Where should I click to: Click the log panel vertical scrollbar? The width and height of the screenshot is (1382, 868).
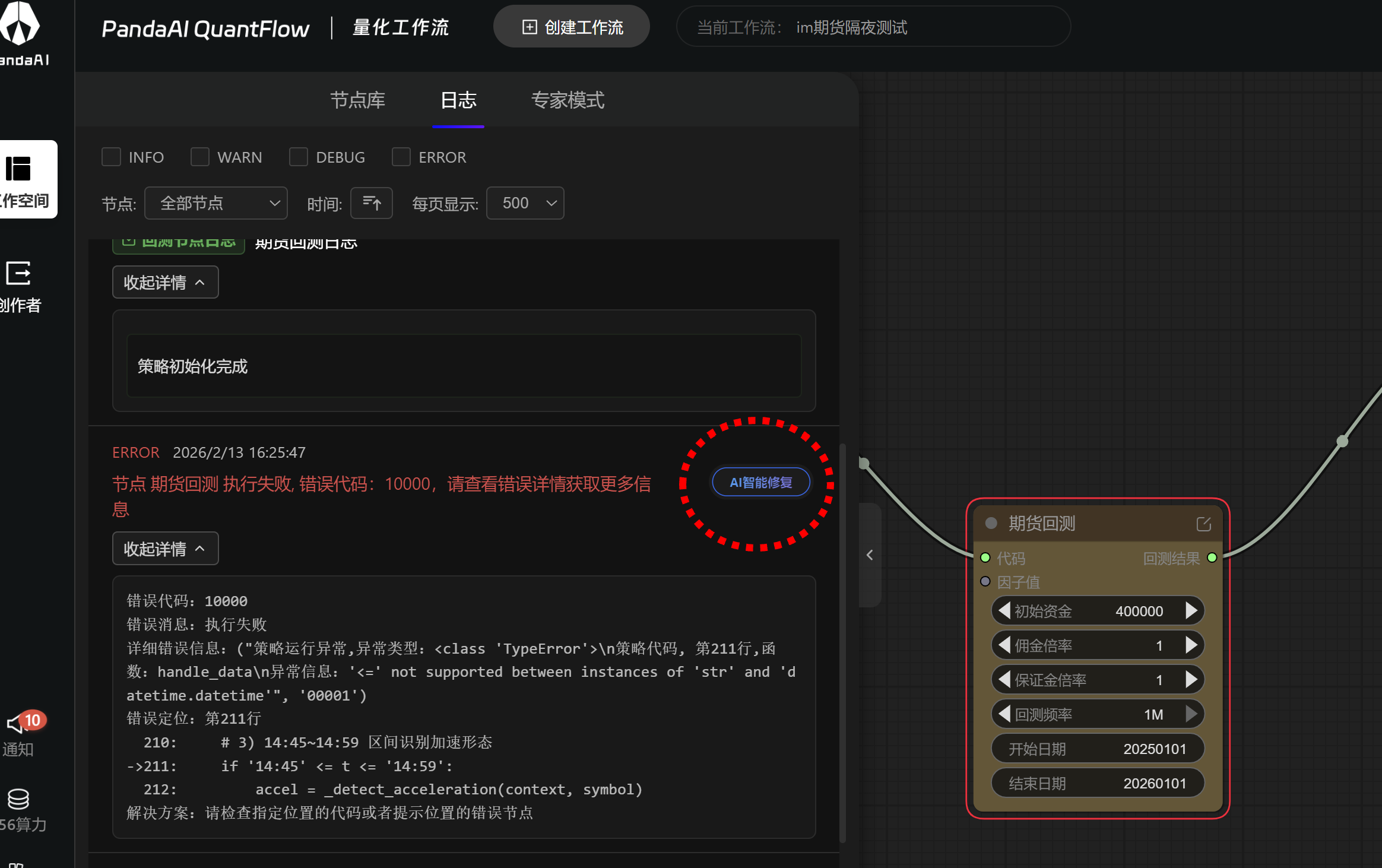[842, 643]
